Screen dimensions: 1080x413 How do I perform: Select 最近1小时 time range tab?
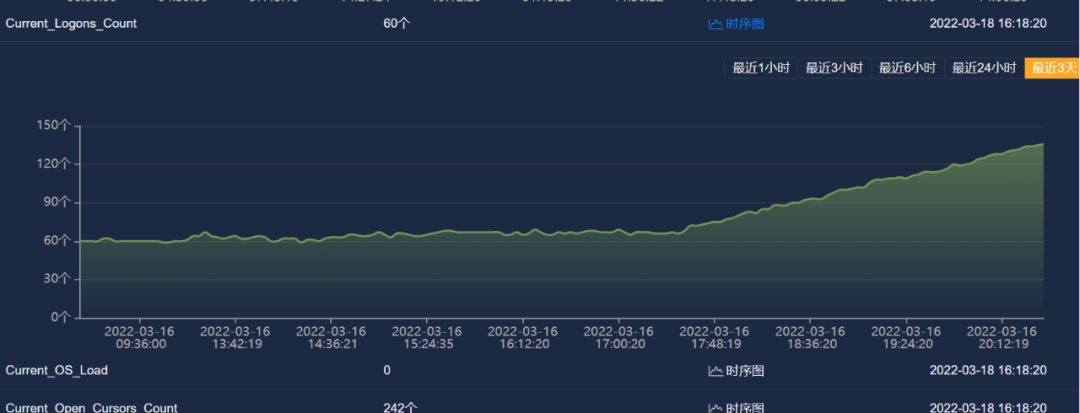click(760, 68)
